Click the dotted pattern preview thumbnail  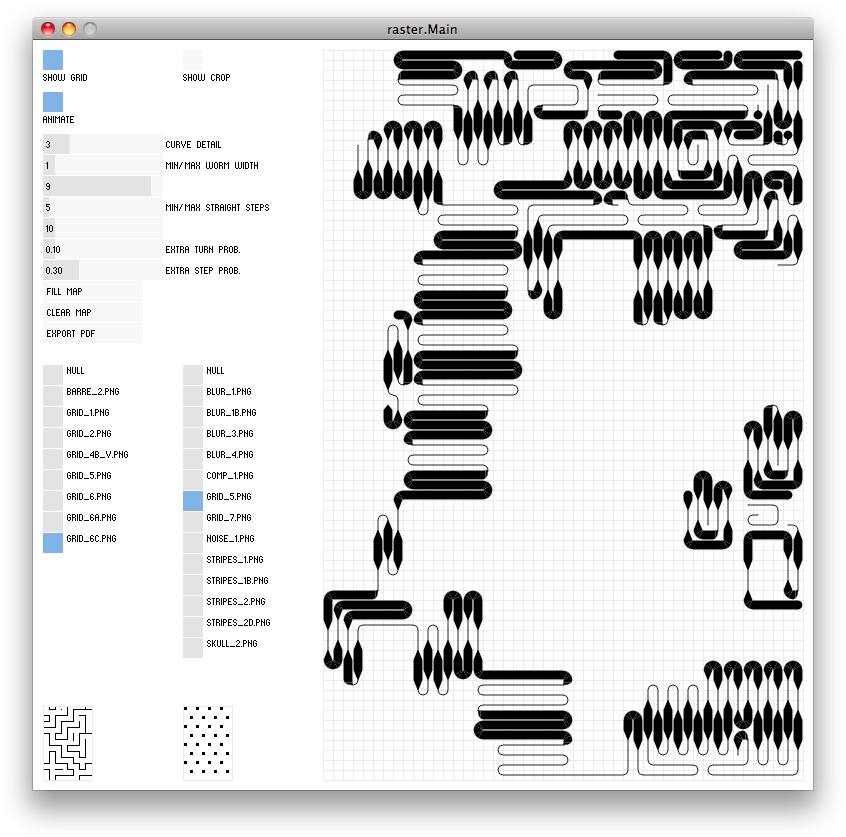click(208, 742)
